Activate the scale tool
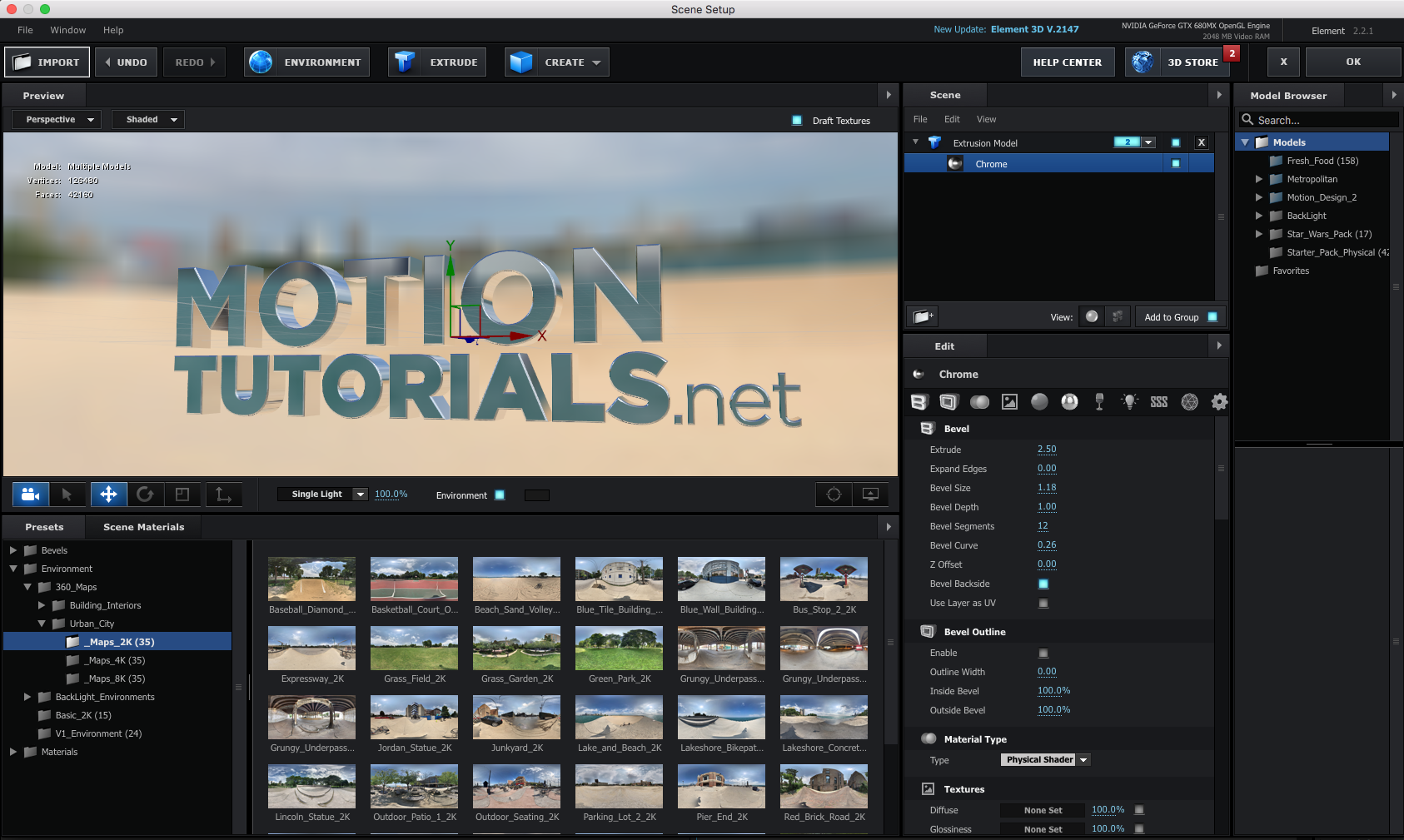This screenshot has width=1404, height=840. [182, 495]
